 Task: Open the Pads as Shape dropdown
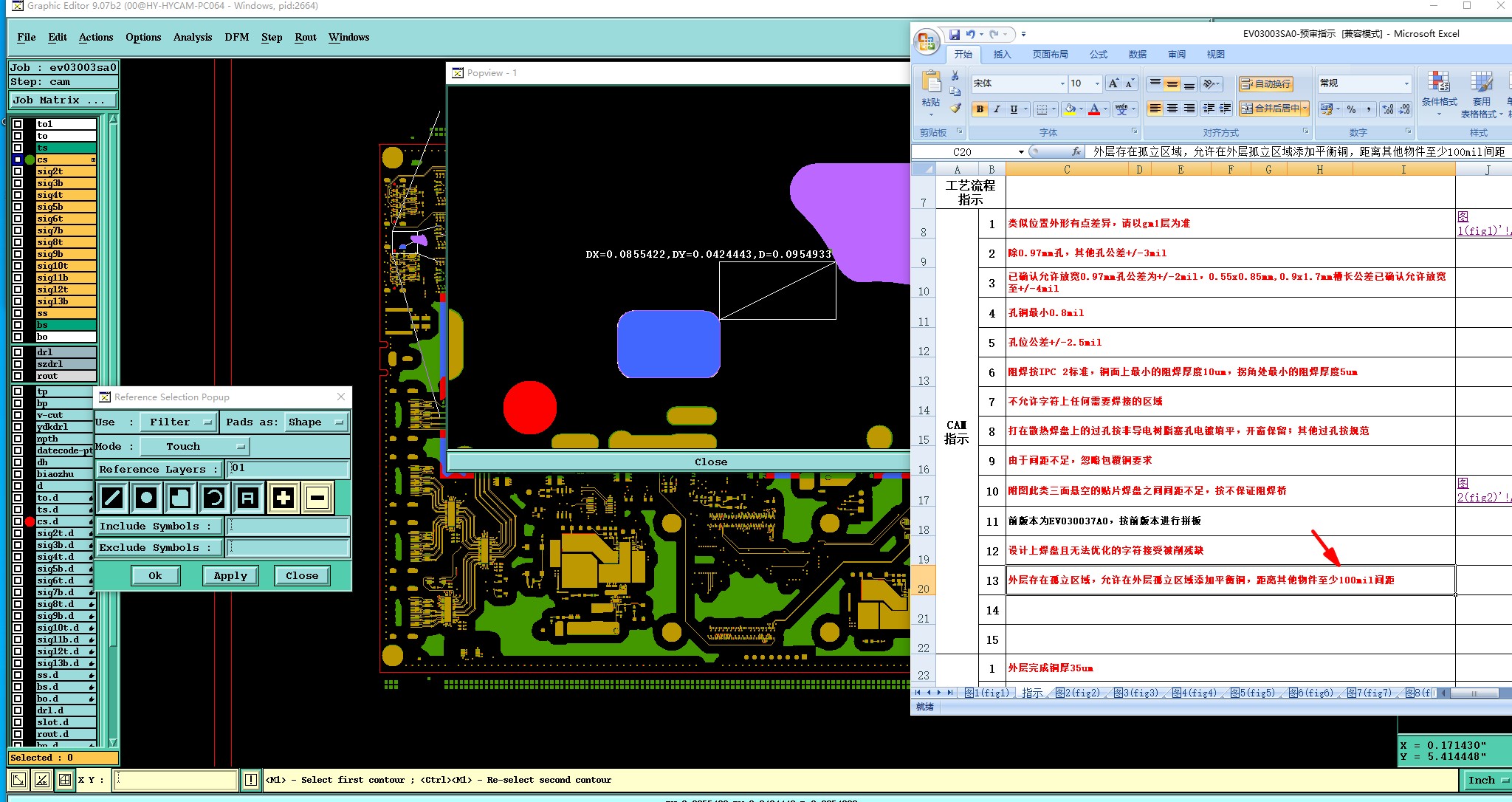click(316, 422)
